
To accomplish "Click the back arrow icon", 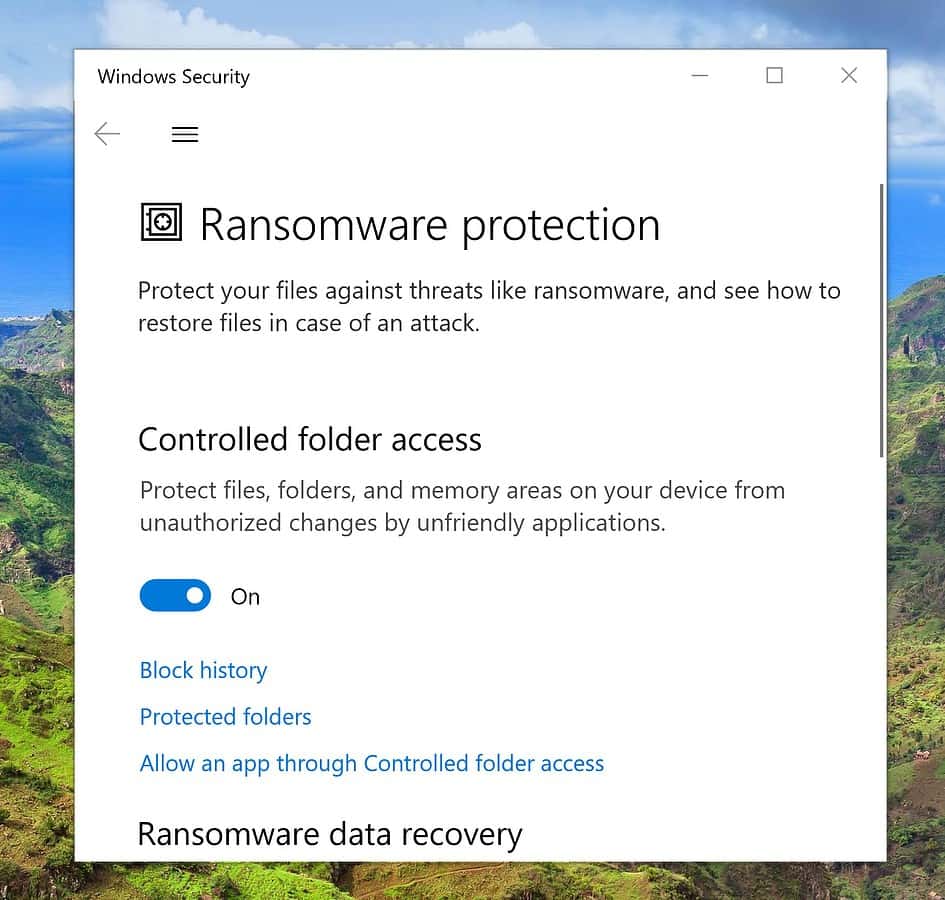I will (x=107, y=133).
